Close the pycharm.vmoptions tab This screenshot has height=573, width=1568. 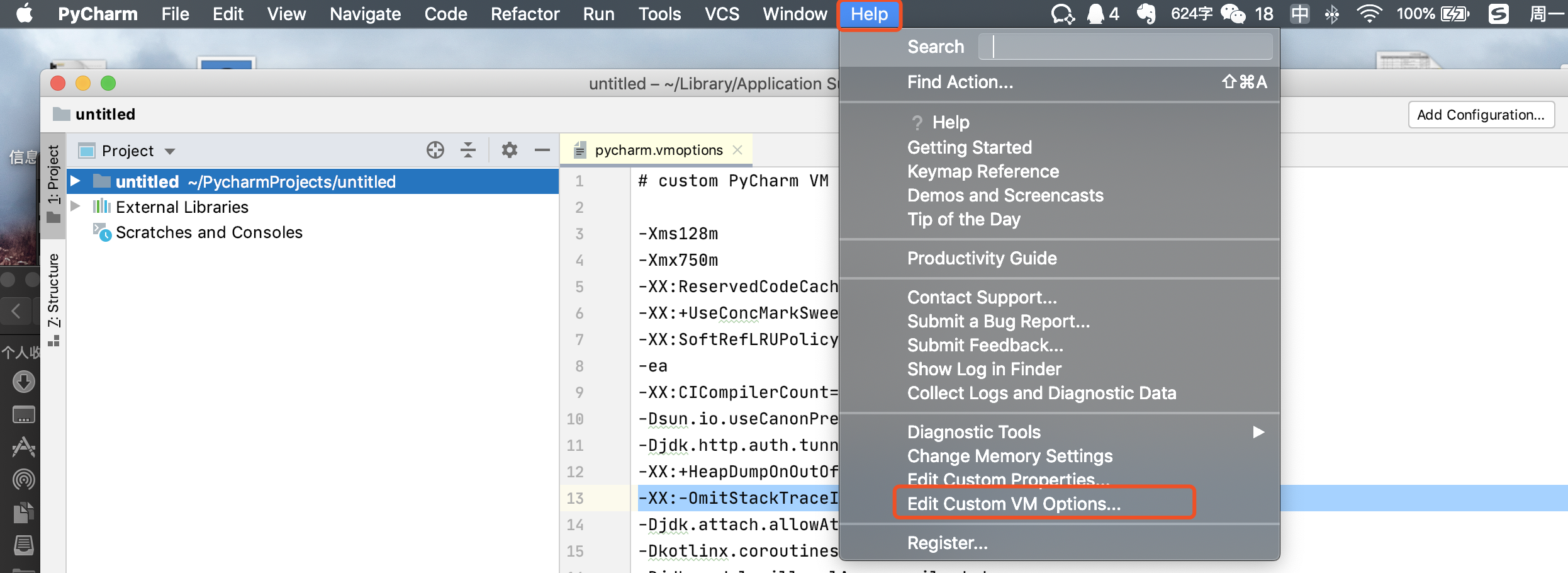737,150
